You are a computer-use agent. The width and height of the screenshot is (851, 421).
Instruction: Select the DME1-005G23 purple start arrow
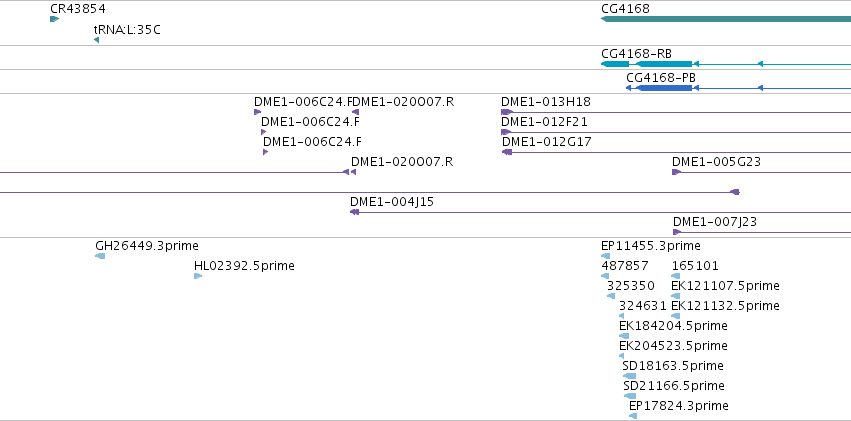(676, 172)
